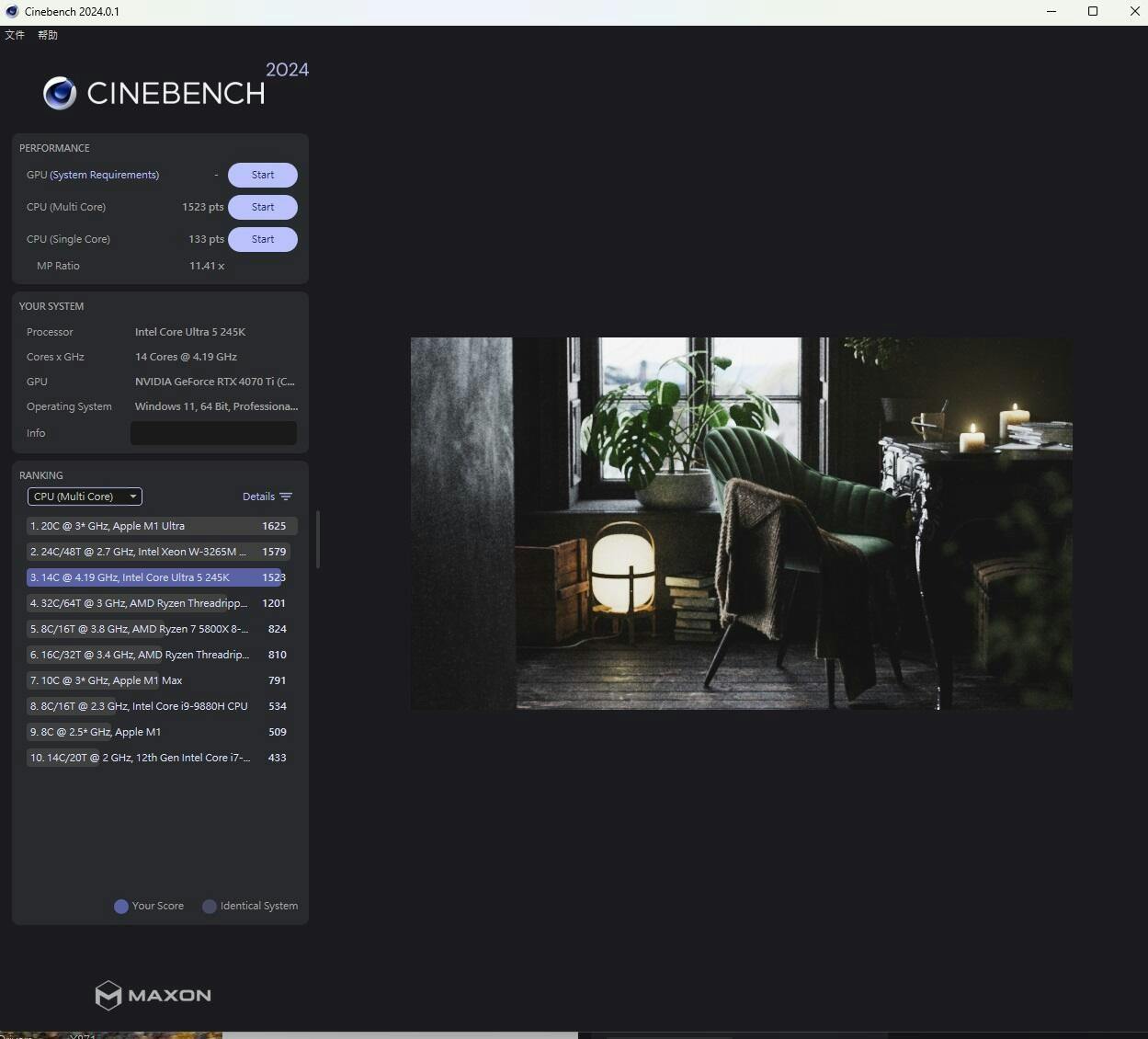Select Apple M1 Max ranking row
The height and width of the screenshot is (1039, 1148).
tap(162, 680)
